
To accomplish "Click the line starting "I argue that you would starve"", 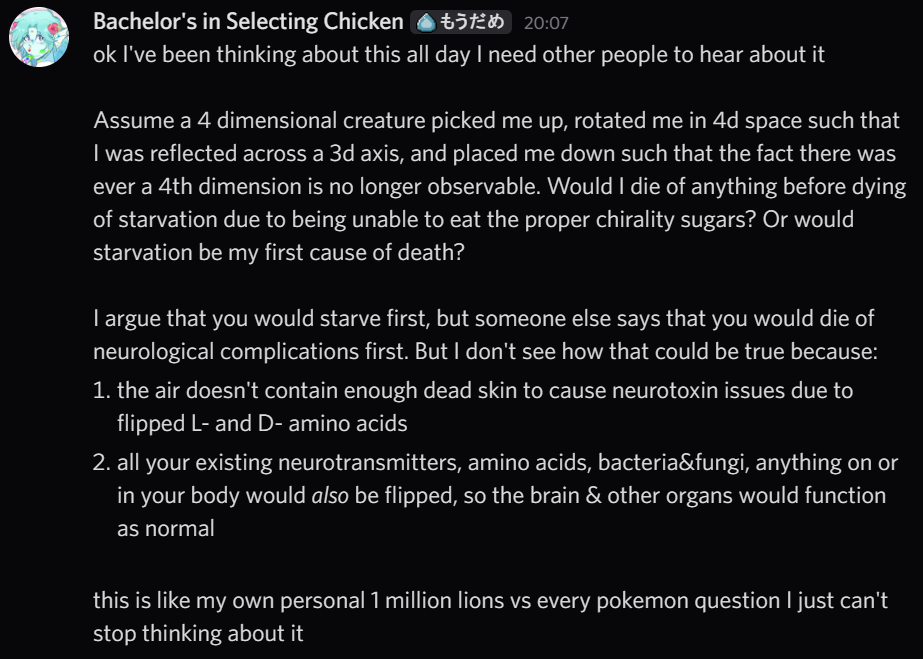I will (x=484, y=319).
